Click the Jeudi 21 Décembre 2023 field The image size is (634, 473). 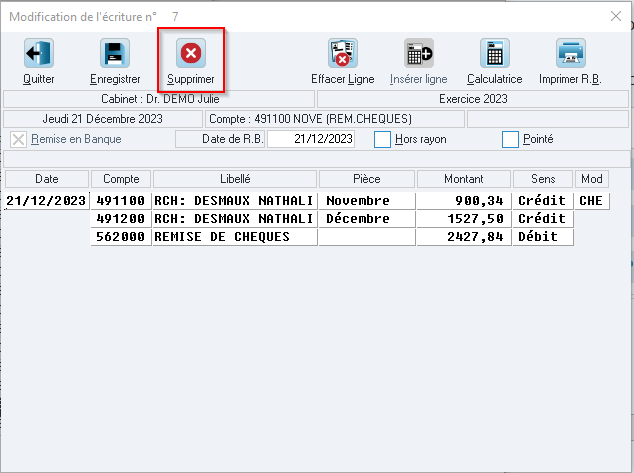point(103,119)
